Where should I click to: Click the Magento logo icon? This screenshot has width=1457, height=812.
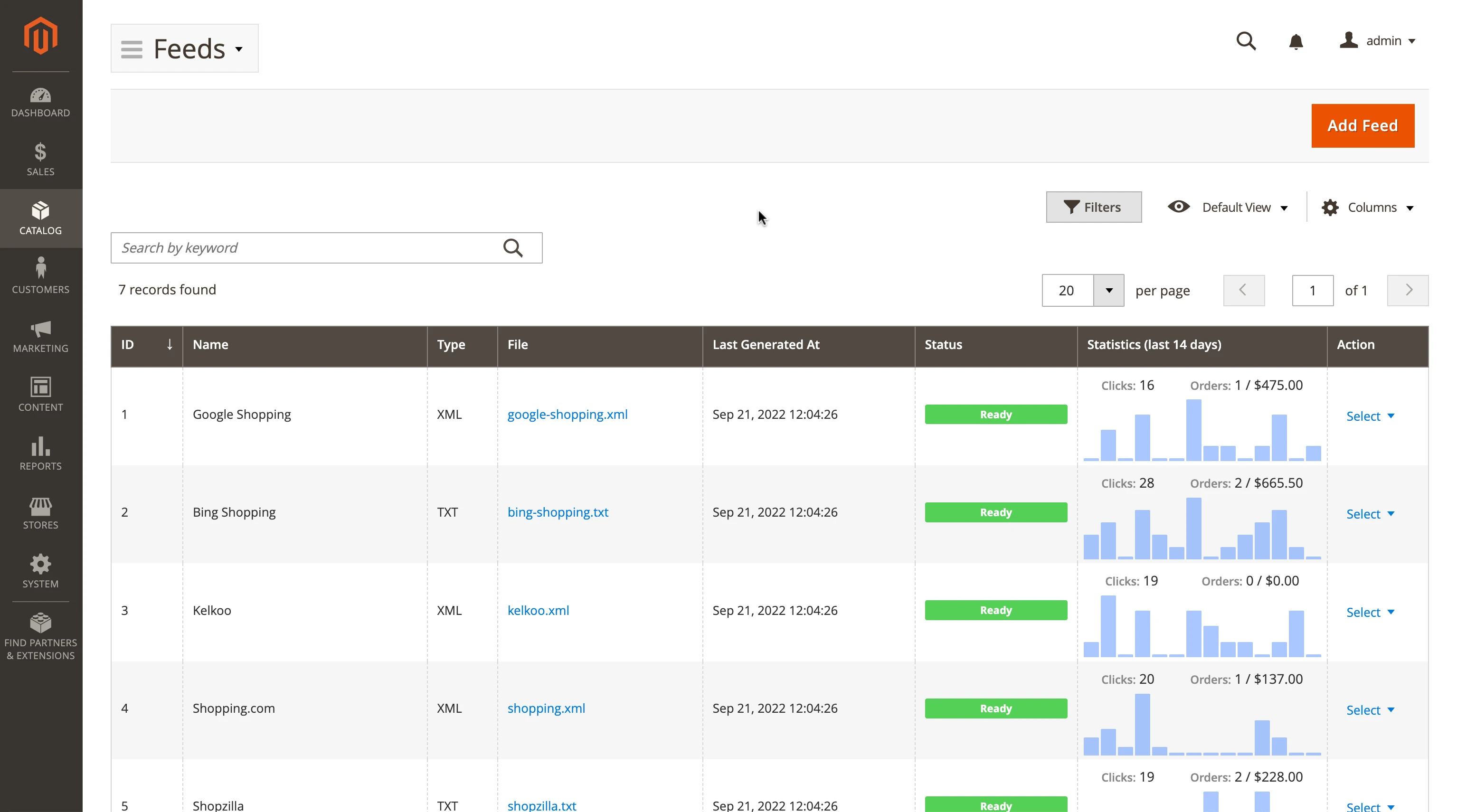pos(41,35)
